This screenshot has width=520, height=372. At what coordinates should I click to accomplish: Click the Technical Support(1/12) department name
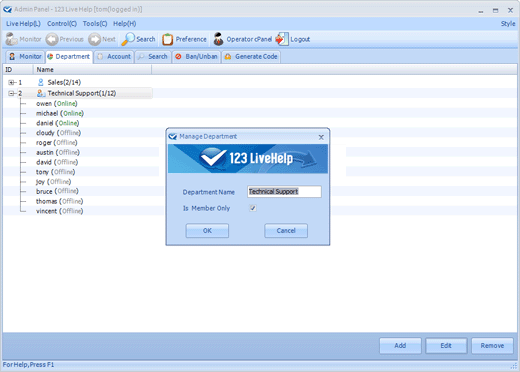tap(82, 93)
